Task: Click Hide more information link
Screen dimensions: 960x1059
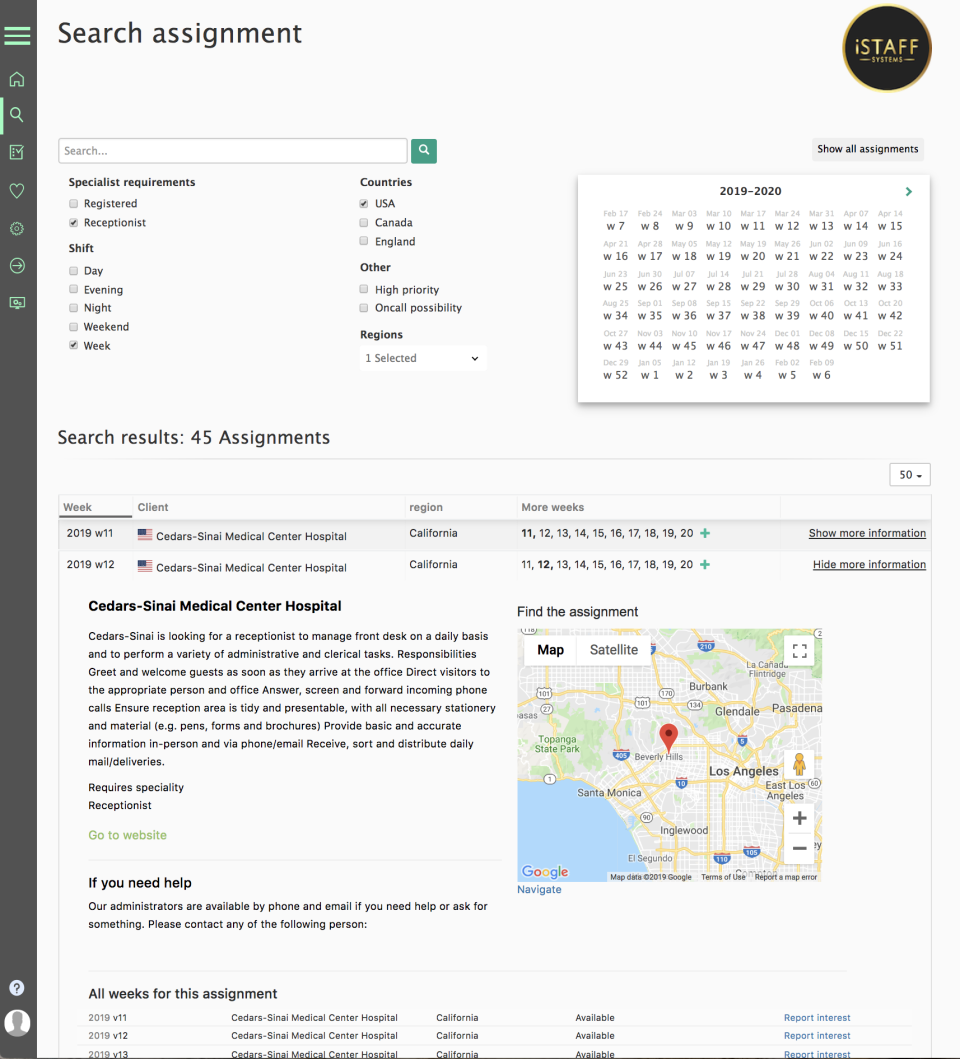Action: tap(869, 564)
